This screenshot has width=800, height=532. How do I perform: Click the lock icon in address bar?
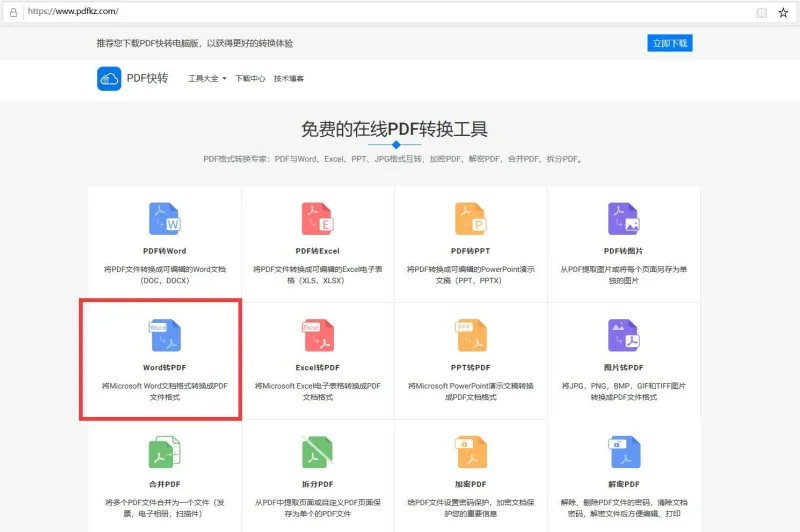tap(14, 12)
